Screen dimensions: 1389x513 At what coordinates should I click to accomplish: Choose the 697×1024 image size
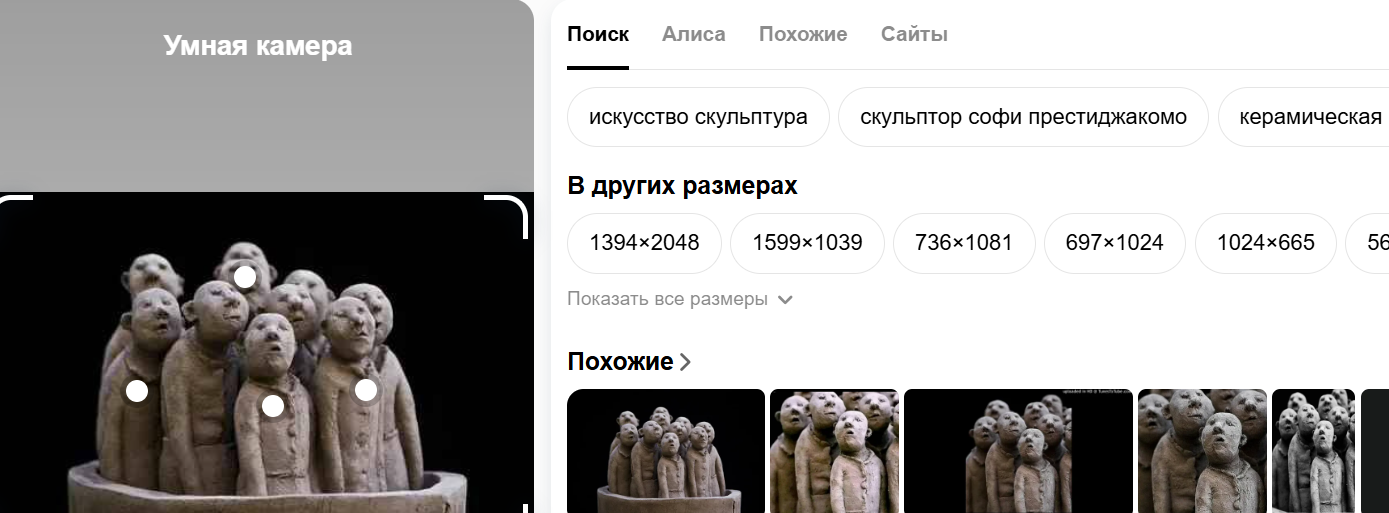pos(1115,243)
